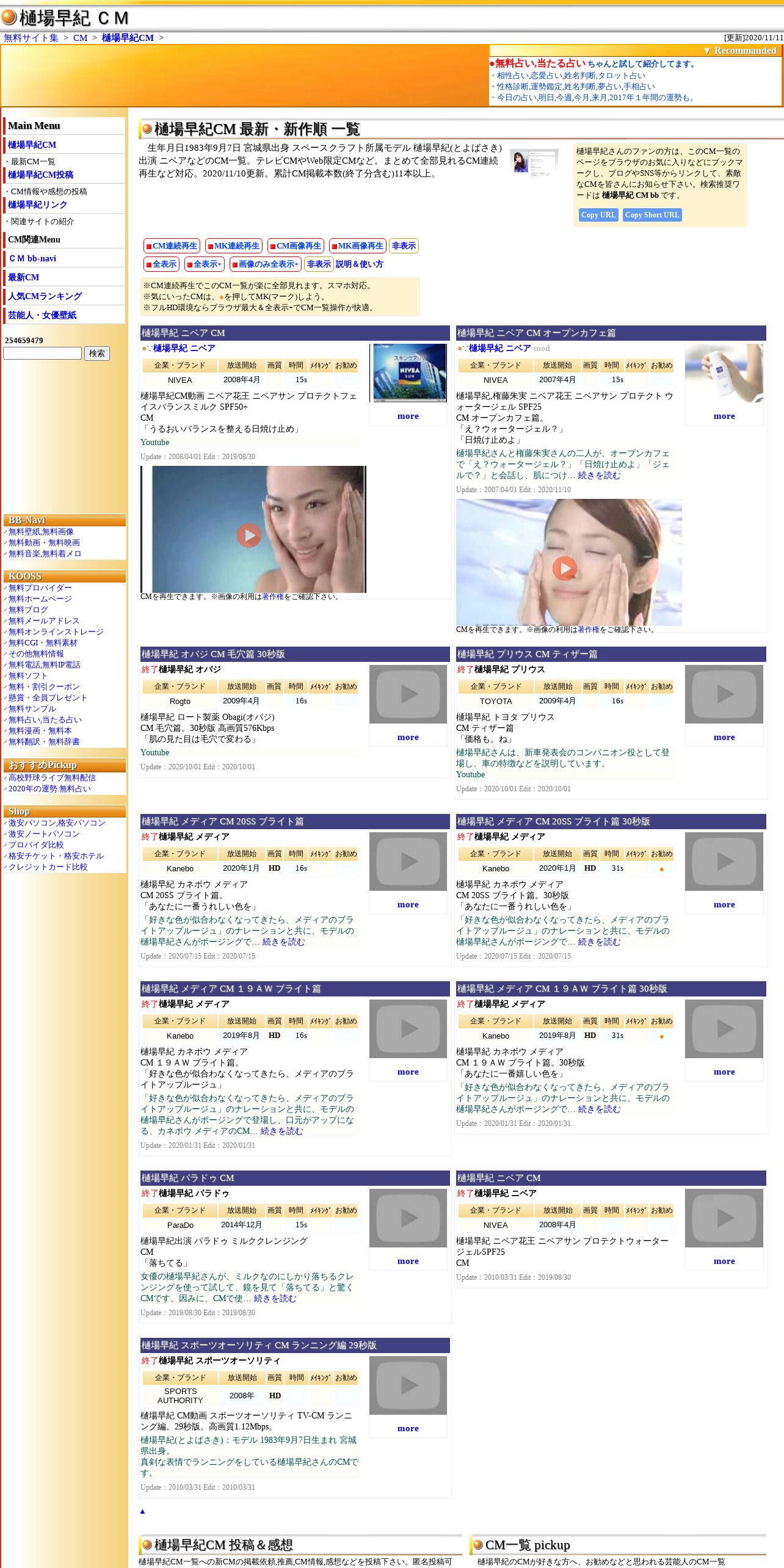Open 相性占い,恋愛占い banner link
The width and height of the screenshot is (784, 1568).
pos(571,76)
